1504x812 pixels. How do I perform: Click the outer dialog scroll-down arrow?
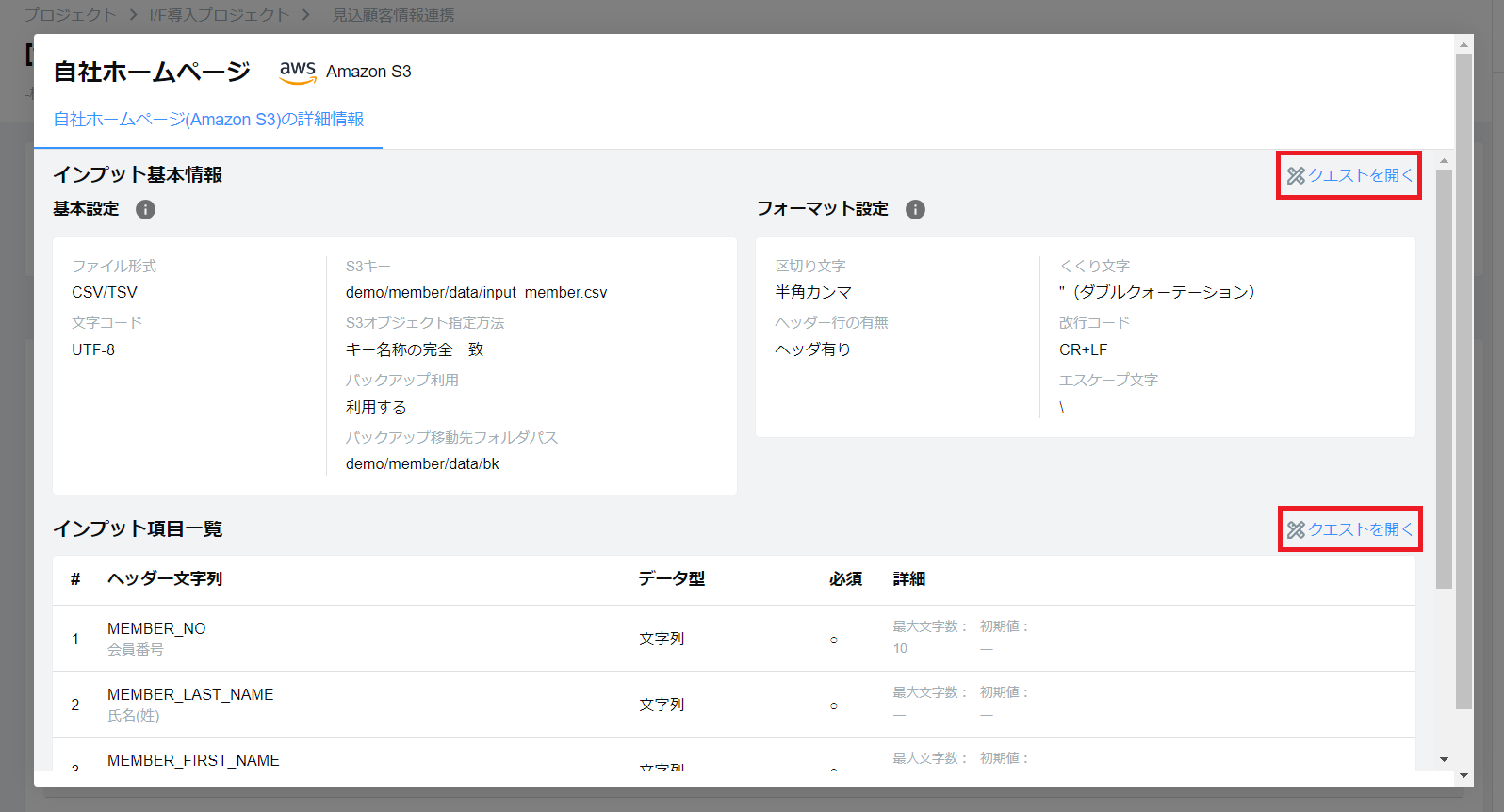coord(1463,775)
